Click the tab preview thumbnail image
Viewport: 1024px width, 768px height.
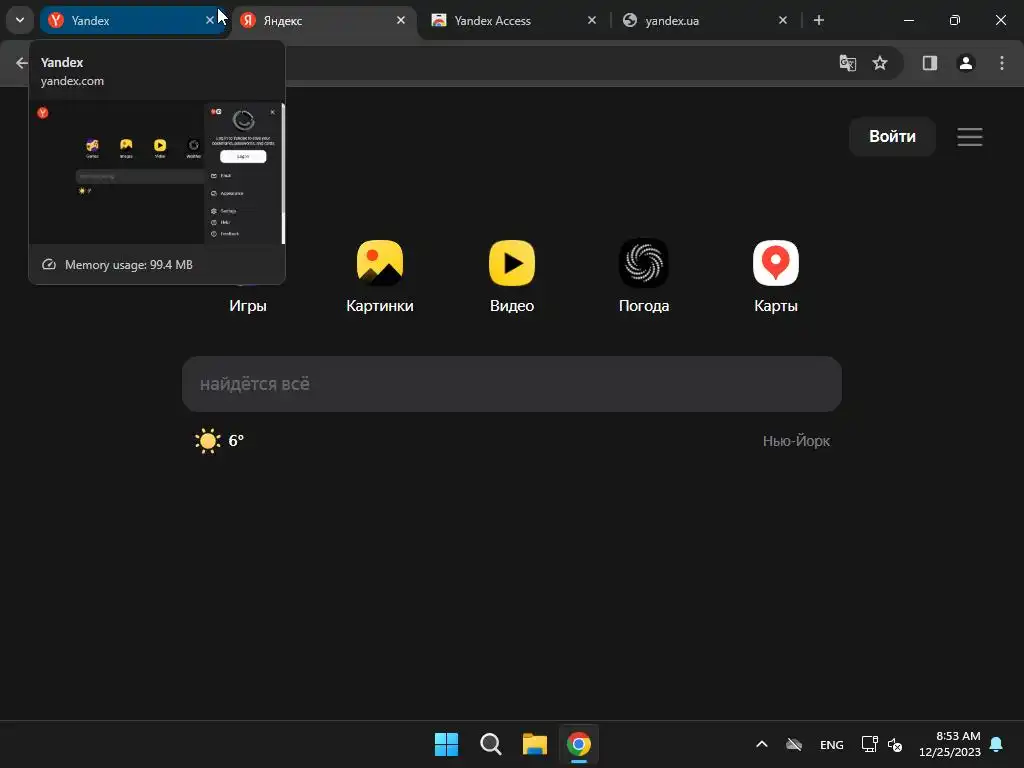157,172
